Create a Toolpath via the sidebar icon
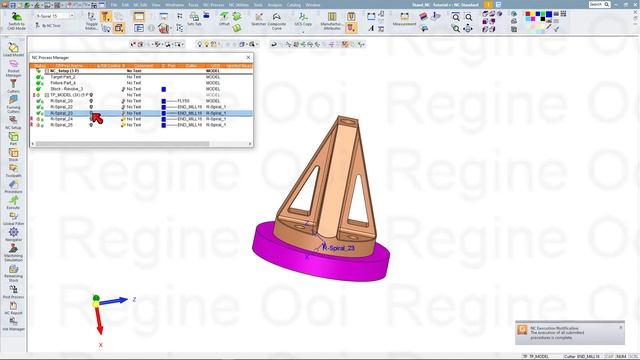Viewport: 640px width, 360px height. coord(13,170)
